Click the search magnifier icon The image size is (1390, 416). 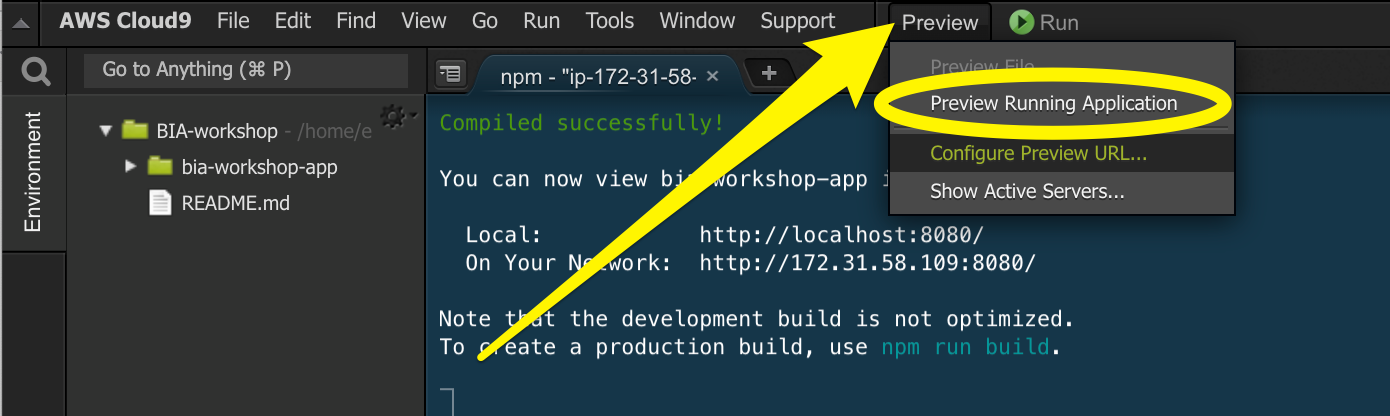coord(36,71)
